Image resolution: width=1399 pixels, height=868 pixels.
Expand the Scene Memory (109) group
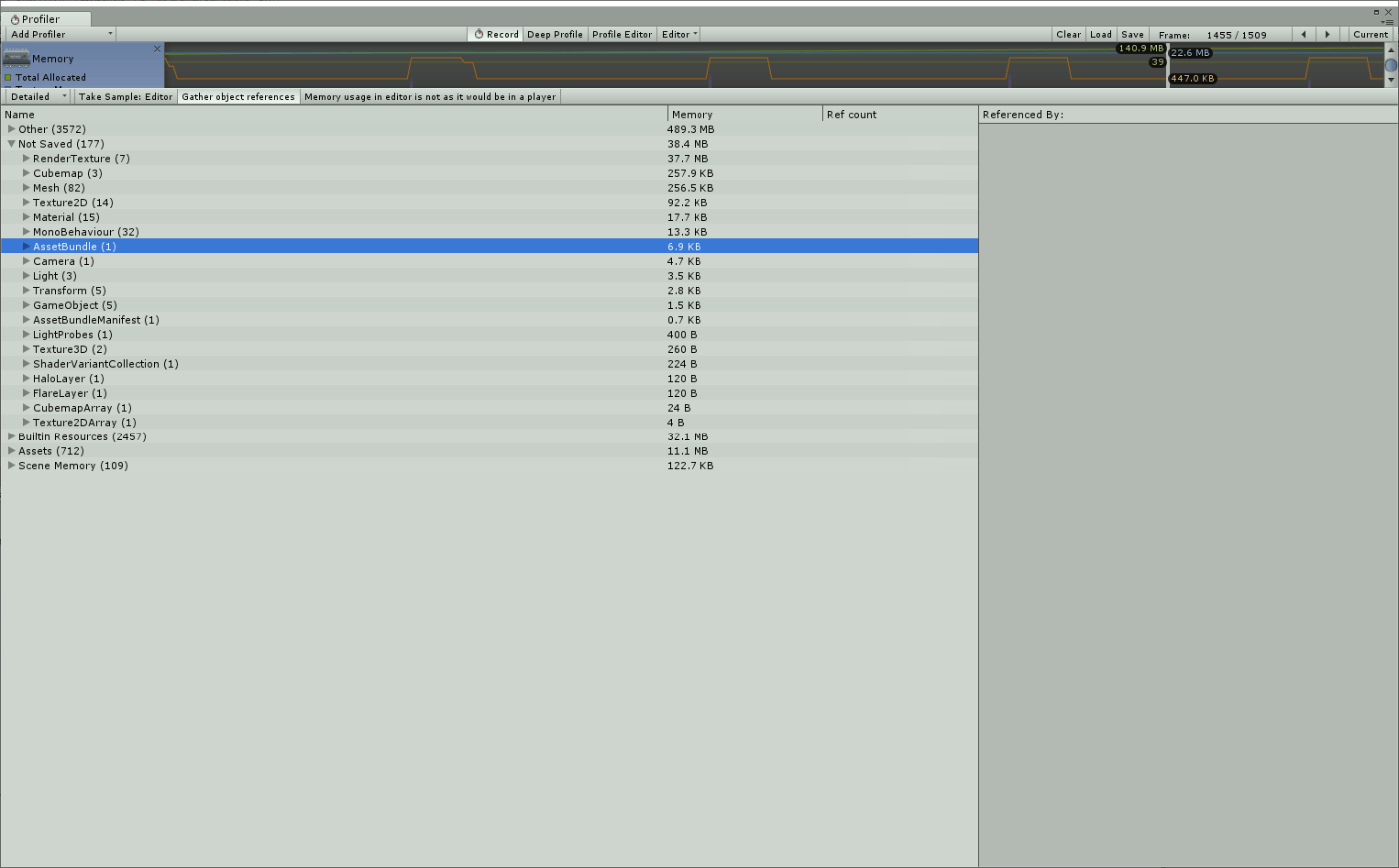click(x=11, y=465)
